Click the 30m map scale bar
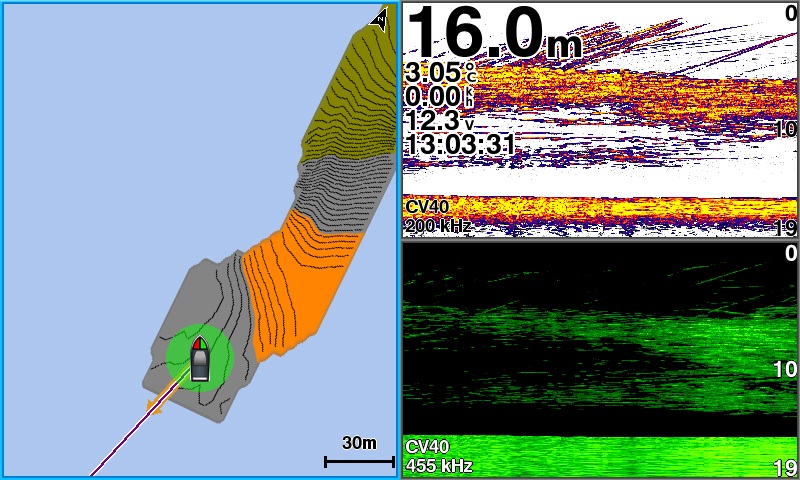800x480 pixels. pos(359,460)
